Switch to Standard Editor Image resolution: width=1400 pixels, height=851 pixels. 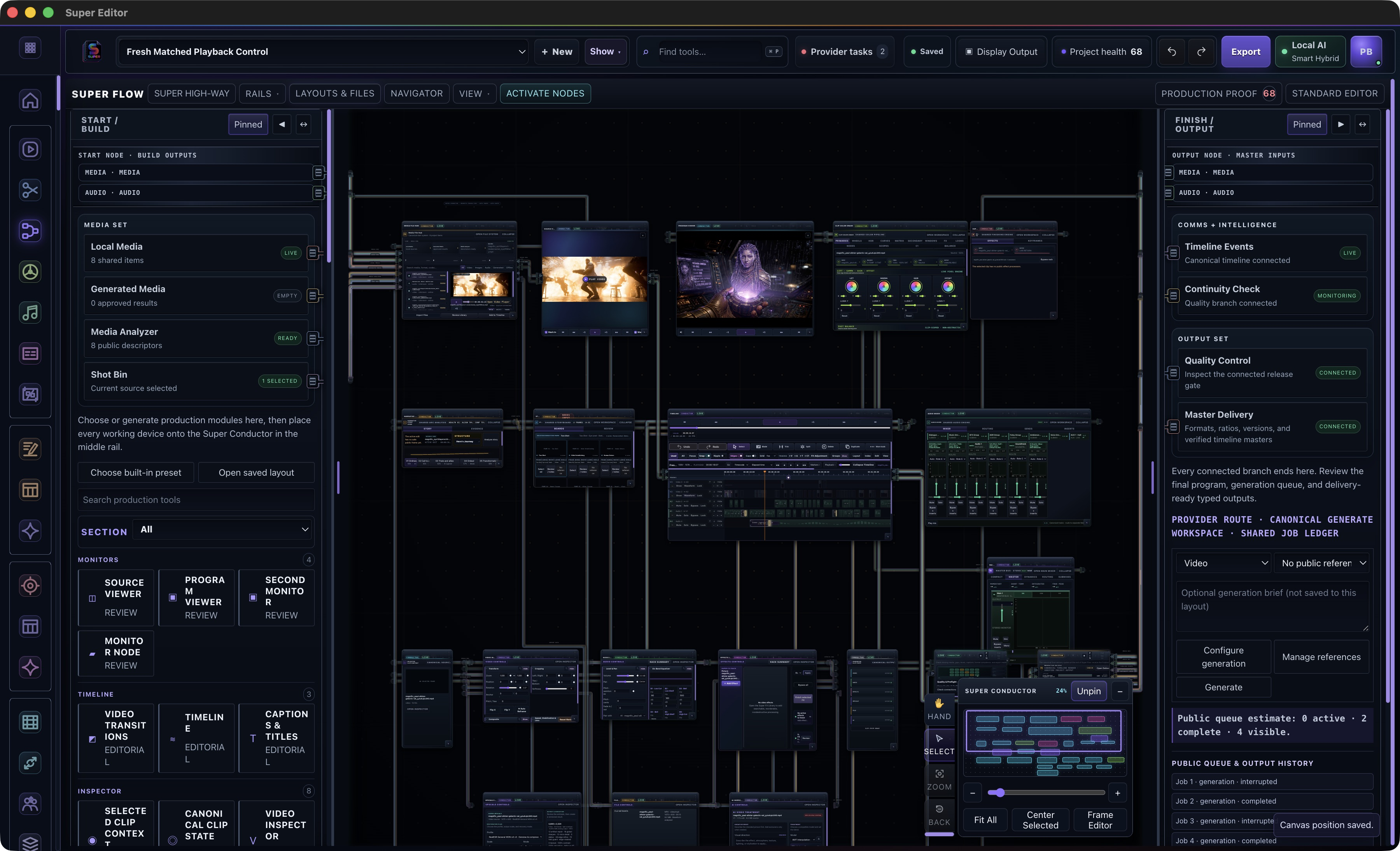click(1334, 93)
